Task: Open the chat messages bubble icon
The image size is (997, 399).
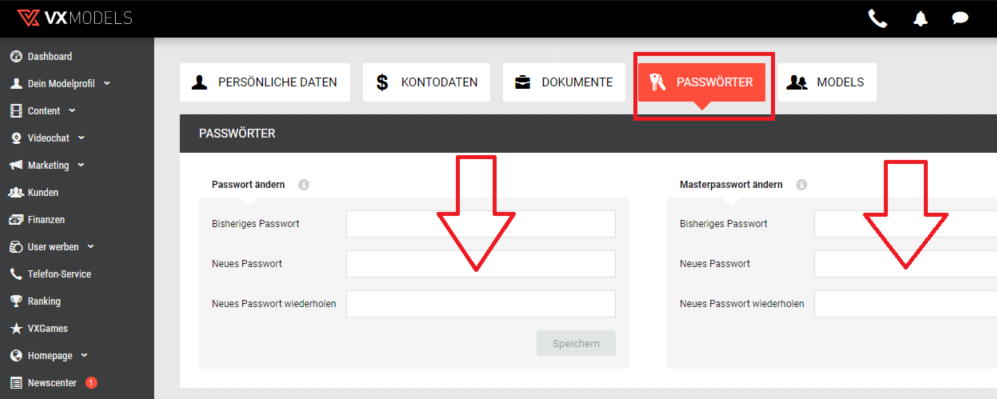Action: [x=960, y=18]
